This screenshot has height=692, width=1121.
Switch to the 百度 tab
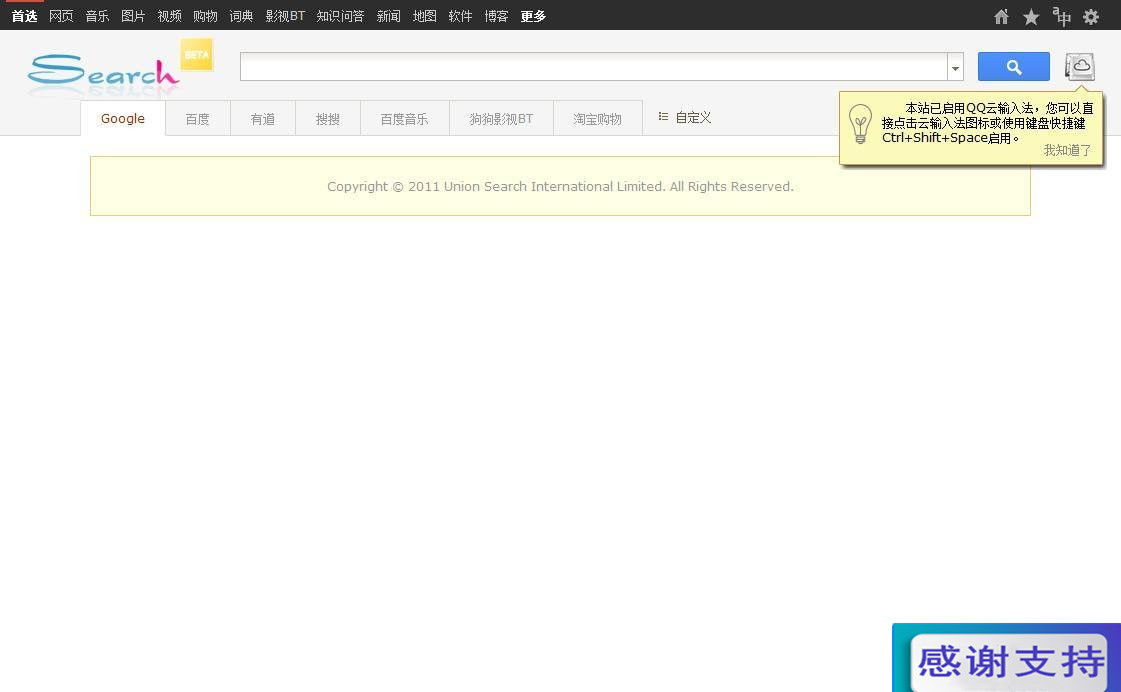[197, 119]
